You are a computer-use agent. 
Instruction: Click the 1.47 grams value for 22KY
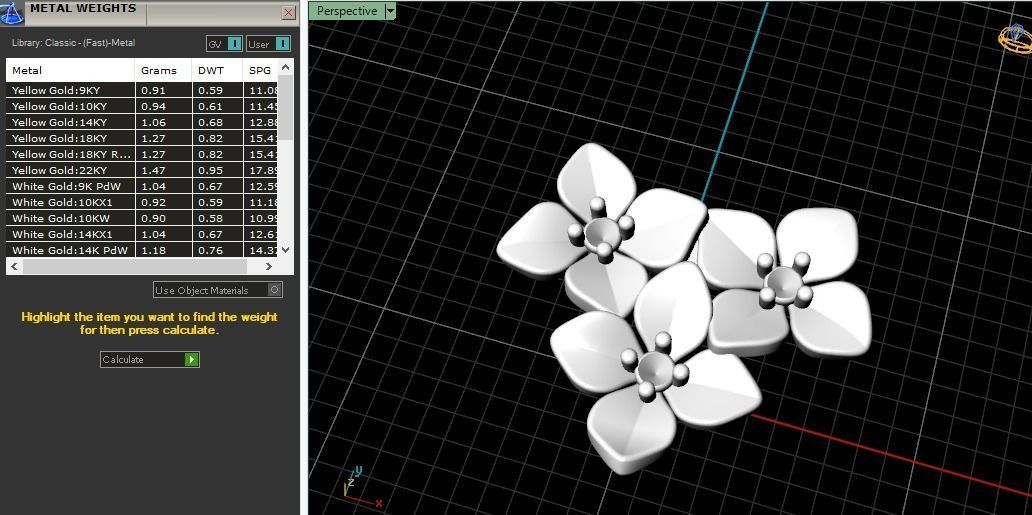pyautogui.click(x=154, y=170)
